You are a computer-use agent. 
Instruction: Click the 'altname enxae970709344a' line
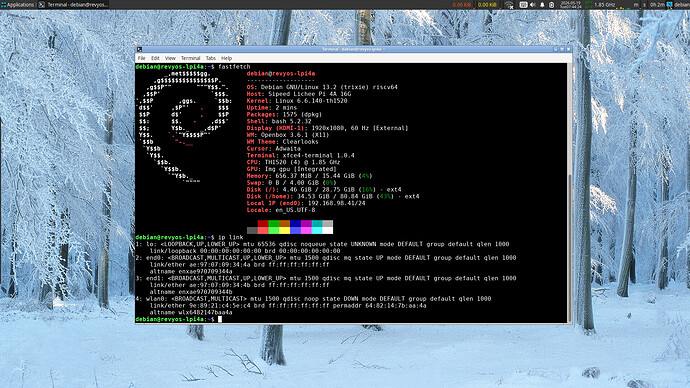coord(191,271)
